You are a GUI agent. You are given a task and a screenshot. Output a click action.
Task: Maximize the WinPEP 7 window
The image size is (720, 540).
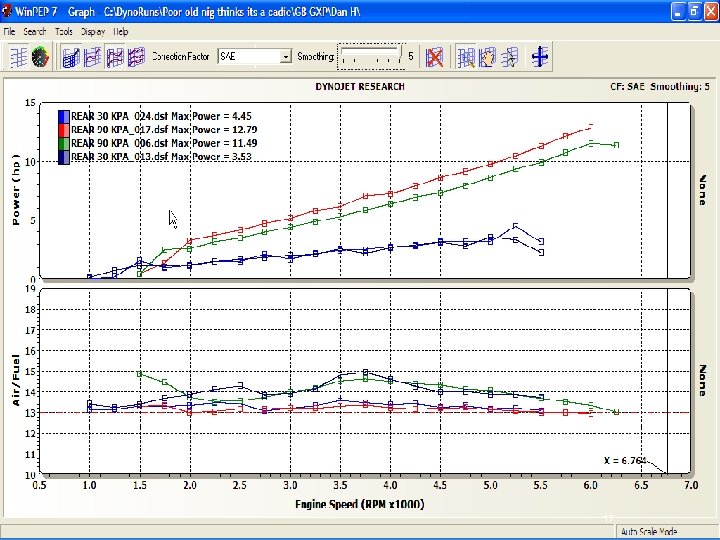click(694, 11)
